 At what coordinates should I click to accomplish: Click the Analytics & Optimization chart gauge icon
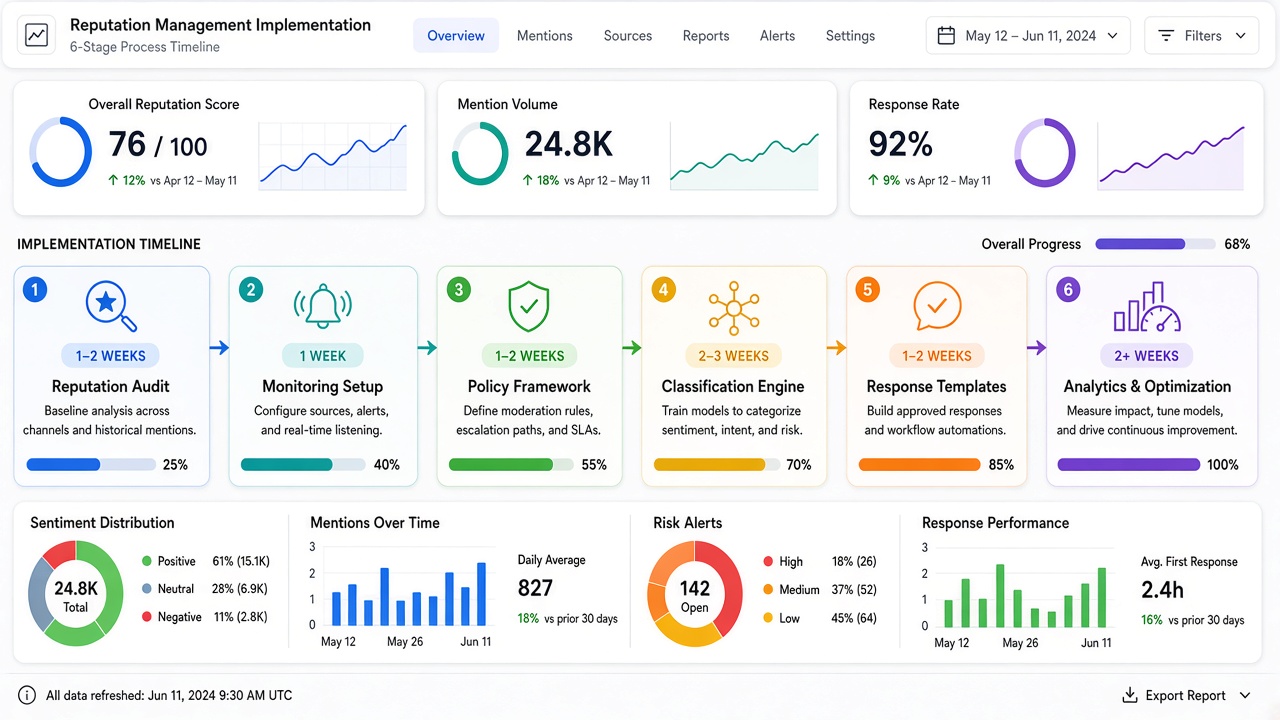coord(1147,307)
